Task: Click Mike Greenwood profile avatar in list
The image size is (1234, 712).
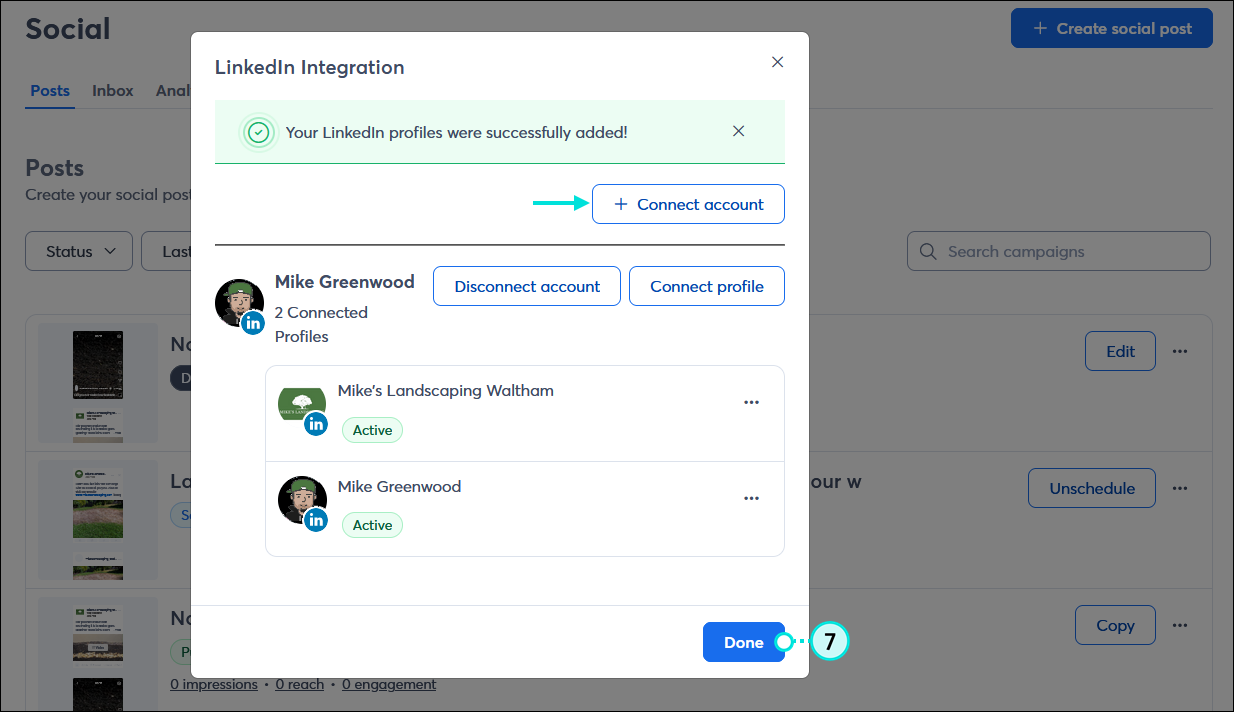Action: (302, 500)
